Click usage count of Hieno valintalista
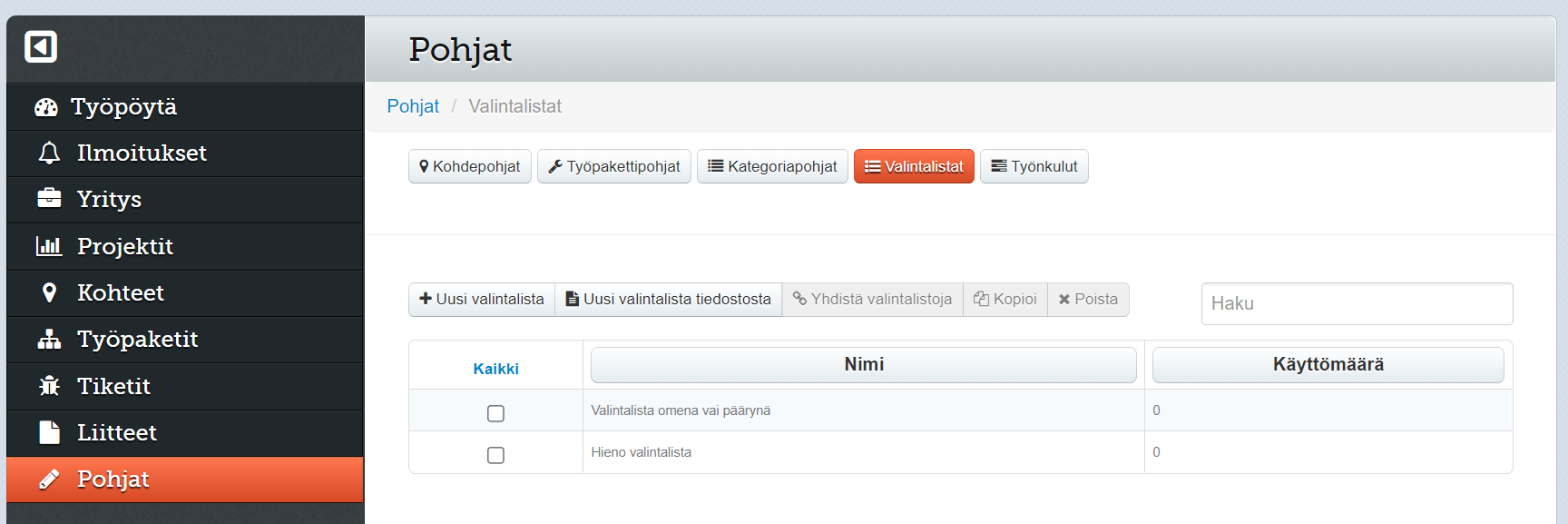1568x524 pixels. (x=1156, y=452)
